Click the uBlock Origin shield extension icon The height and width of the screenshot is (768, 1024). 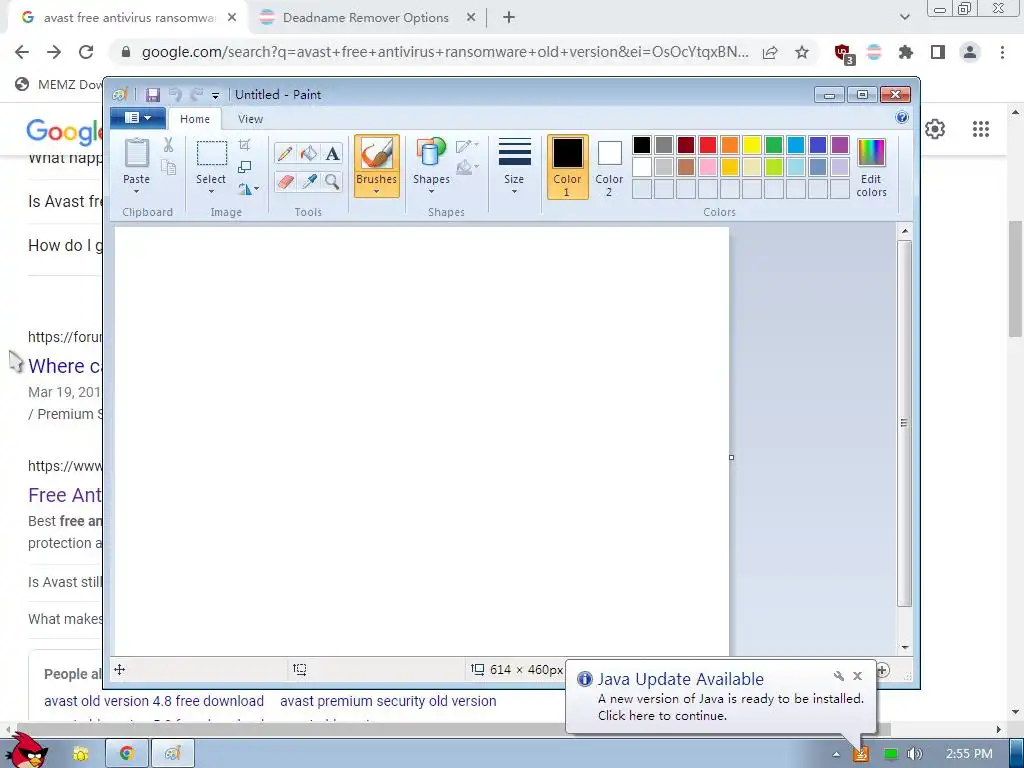pyautogui.click(x=844, y=53)
